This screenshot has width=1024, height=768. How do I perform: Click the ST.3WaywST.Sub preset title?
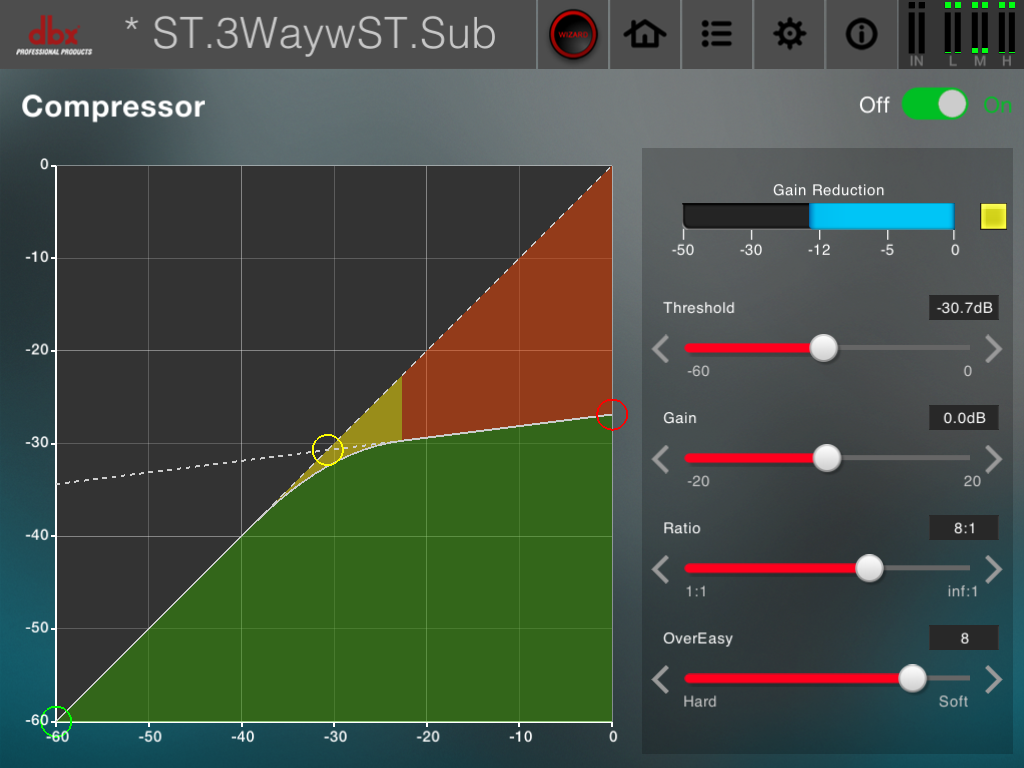click(x=324, y=34)
